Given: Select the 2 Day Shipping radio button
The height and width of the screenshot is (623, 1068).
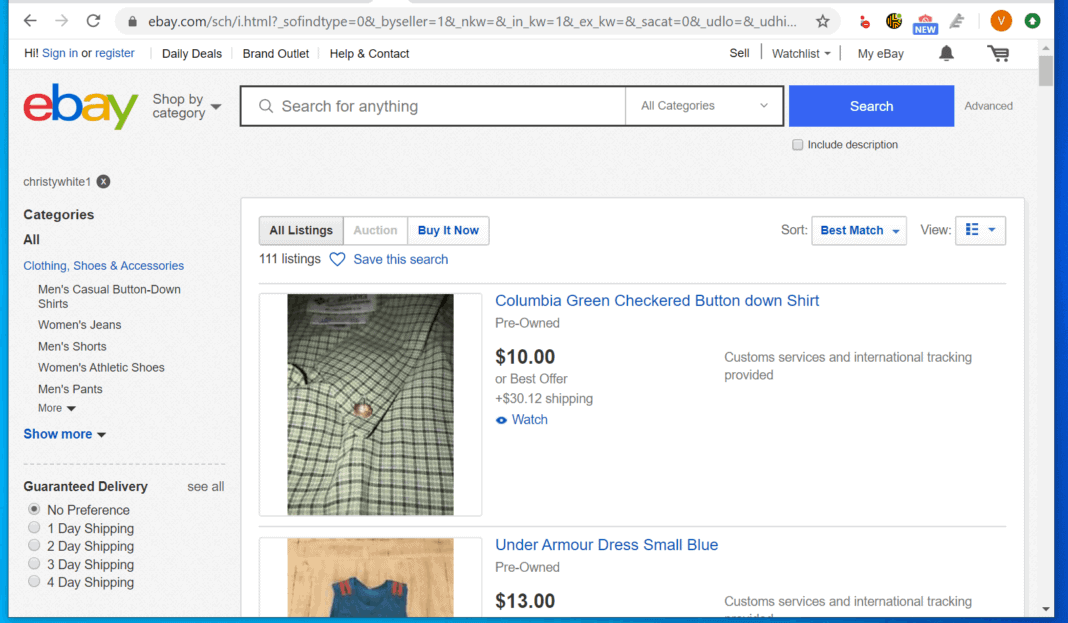Looking at the screenshot, I should point(33,546).
